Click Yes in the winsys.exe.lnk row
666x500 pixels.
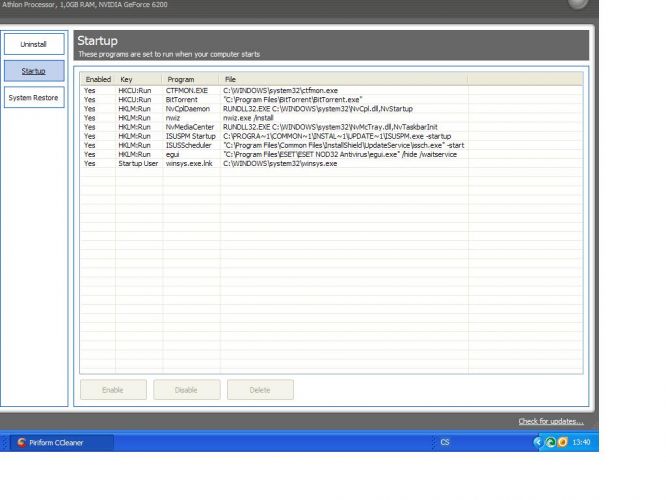click(x=90, y=164)
